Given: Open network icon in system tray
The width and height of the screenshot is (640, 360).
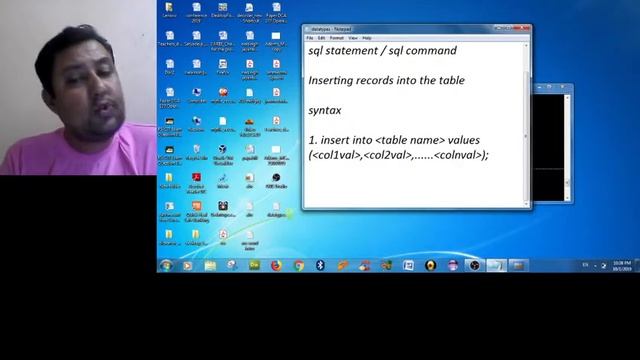Looking at the screenshot, I should [x=604, y=266].
